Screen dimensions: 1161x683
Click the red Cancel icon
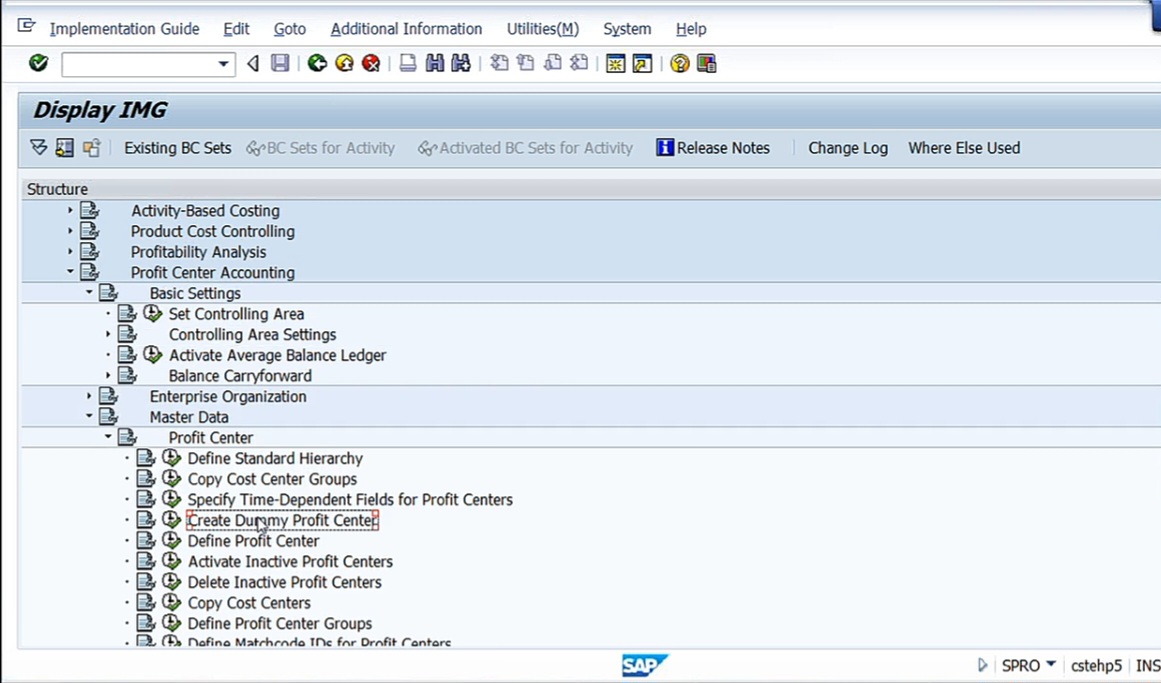[x=371, y=64]
